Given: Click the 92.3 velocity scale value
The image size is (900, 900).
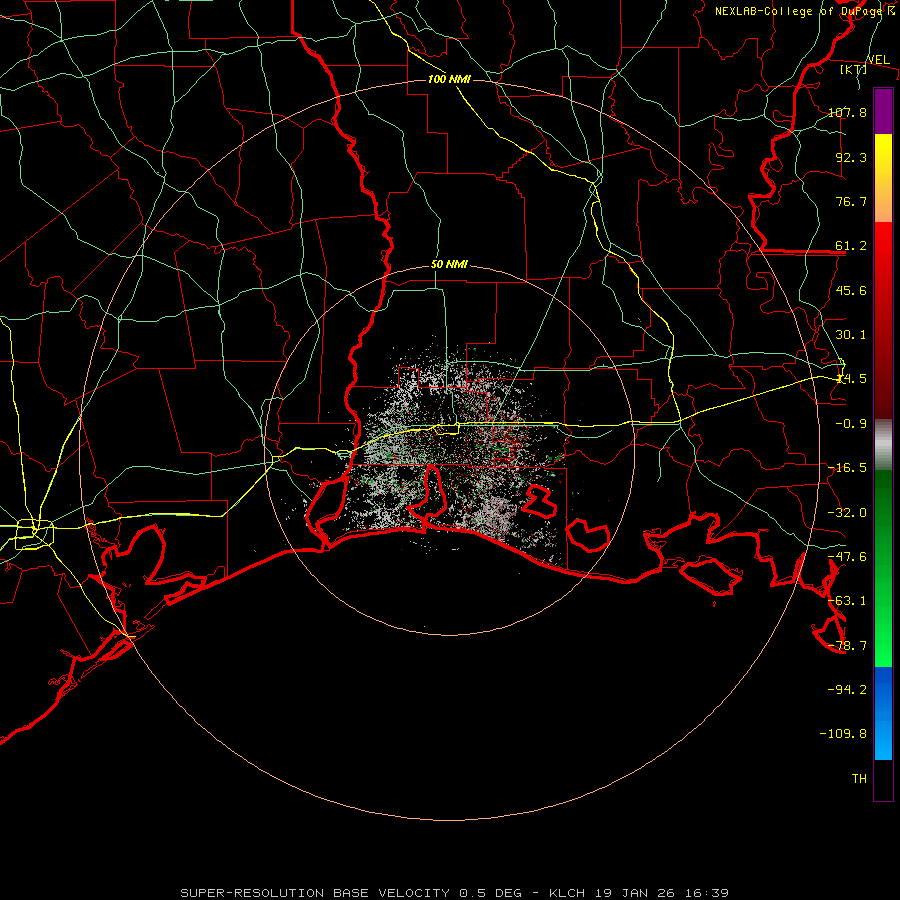Looking at the screenshot, I should pyautogui.click(x=851, y=157).
